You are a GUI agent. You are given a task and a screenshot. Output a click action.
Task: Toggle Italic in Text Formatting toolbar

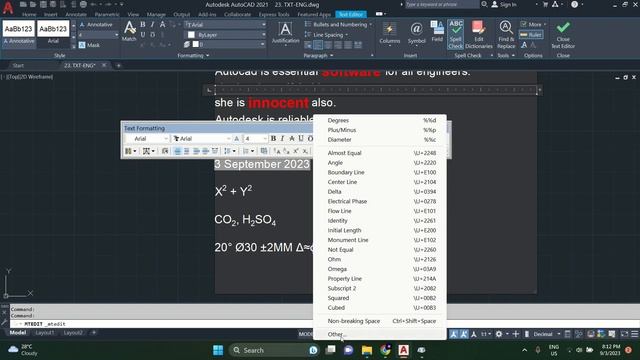point(282,139)
